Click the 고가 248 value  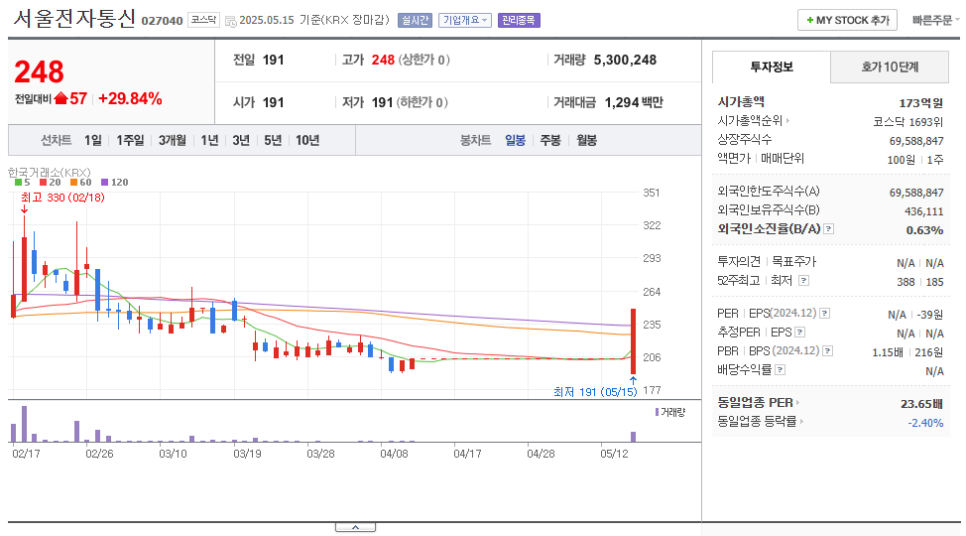[383, 60]
